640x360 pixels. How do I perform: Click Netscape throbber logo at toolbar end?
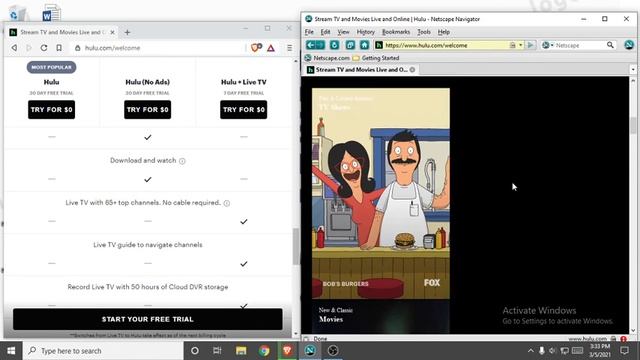pyautogui.click(x=629, y=45)
